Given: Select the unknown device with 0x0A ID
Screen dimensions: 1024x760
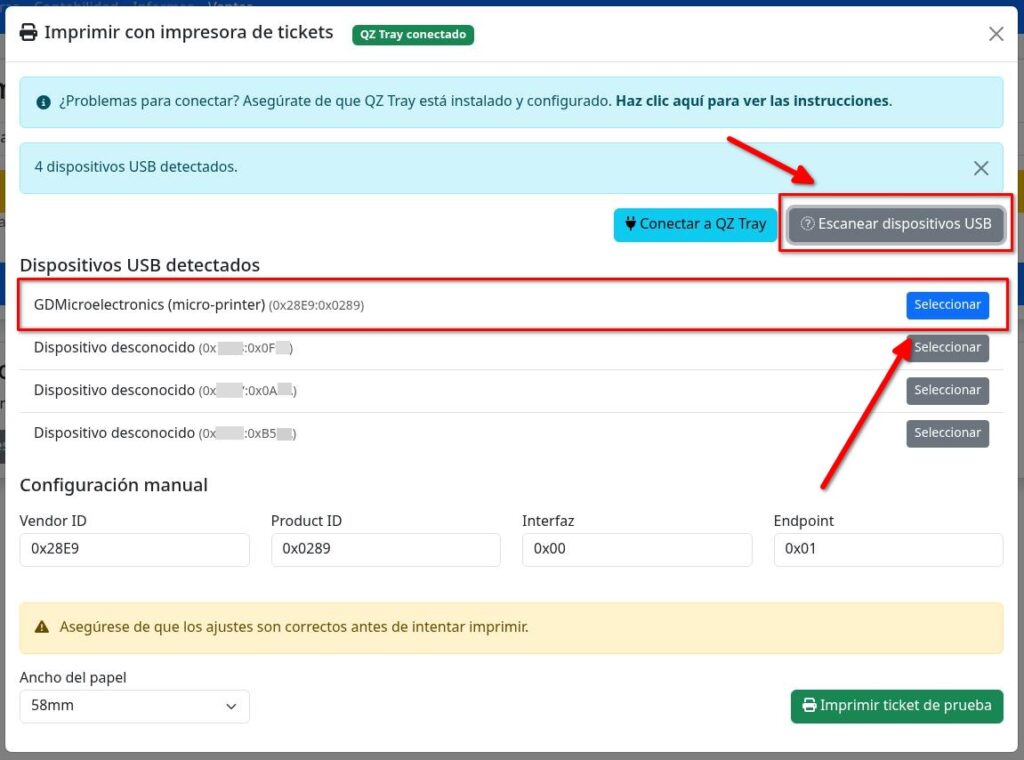Looking at the screenshot, I should pyautogui.click(x=947, y=390).
